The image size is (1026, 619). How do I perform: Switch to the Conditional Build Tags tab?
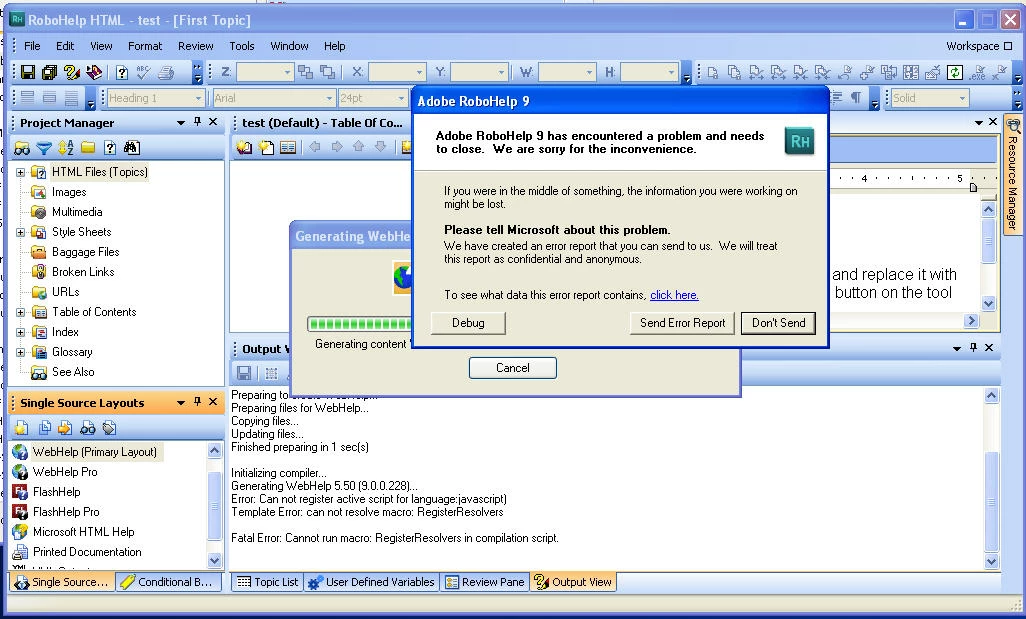point(168,582)
